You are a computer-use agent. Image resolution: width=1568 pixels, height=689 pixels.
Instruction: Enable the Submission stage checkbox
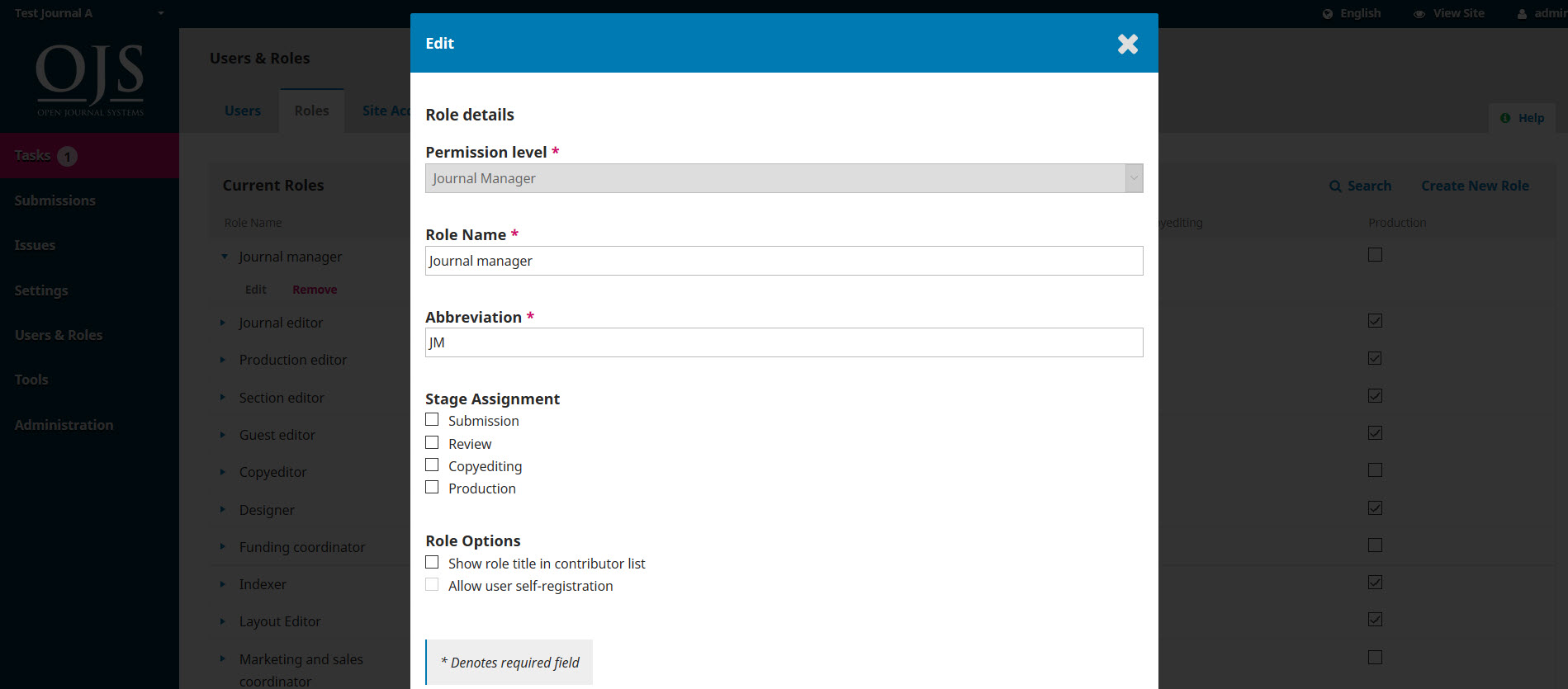point(432,420)
